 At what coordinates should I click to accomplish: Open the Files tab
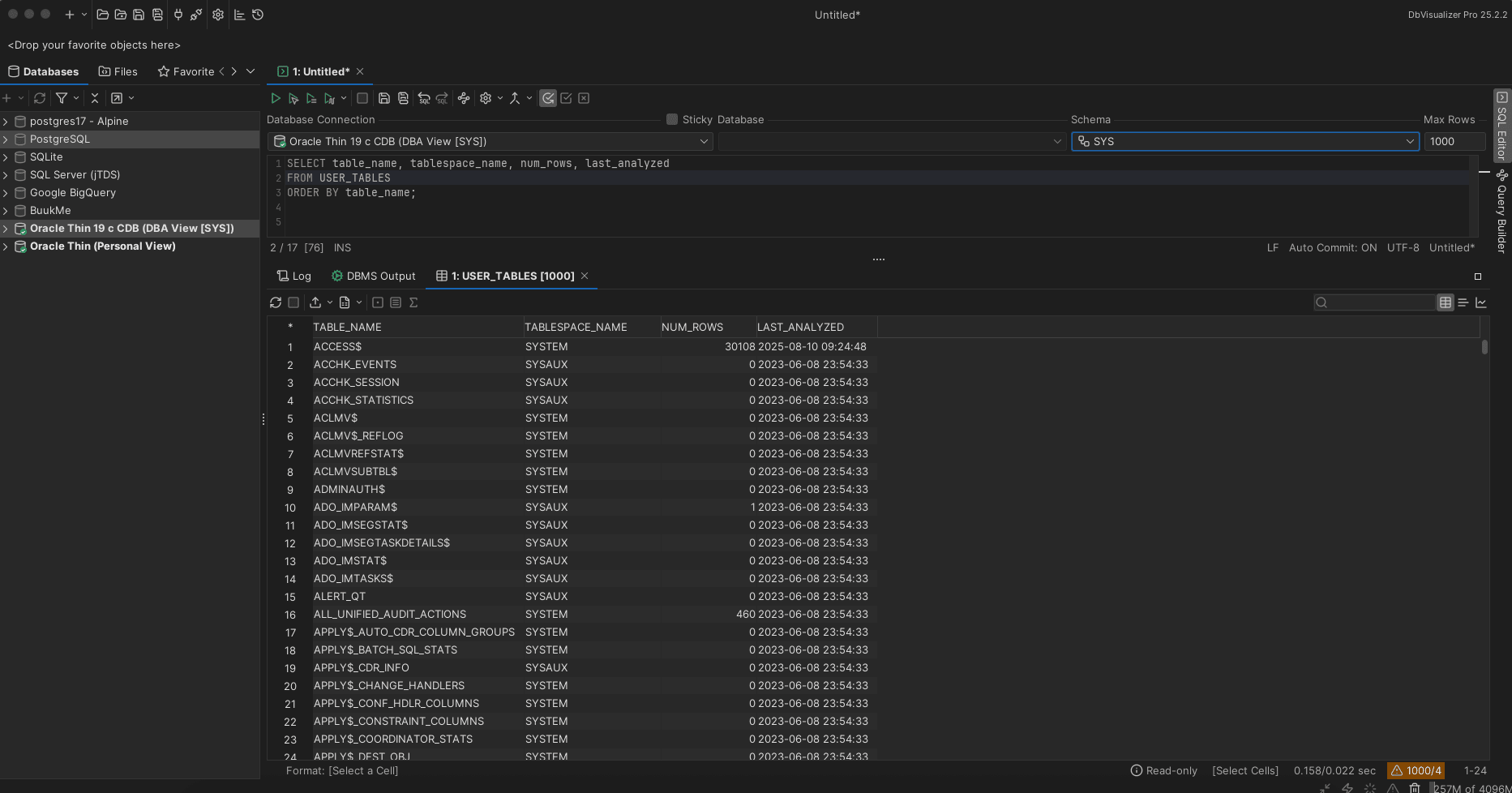click(x=118, y=71)
